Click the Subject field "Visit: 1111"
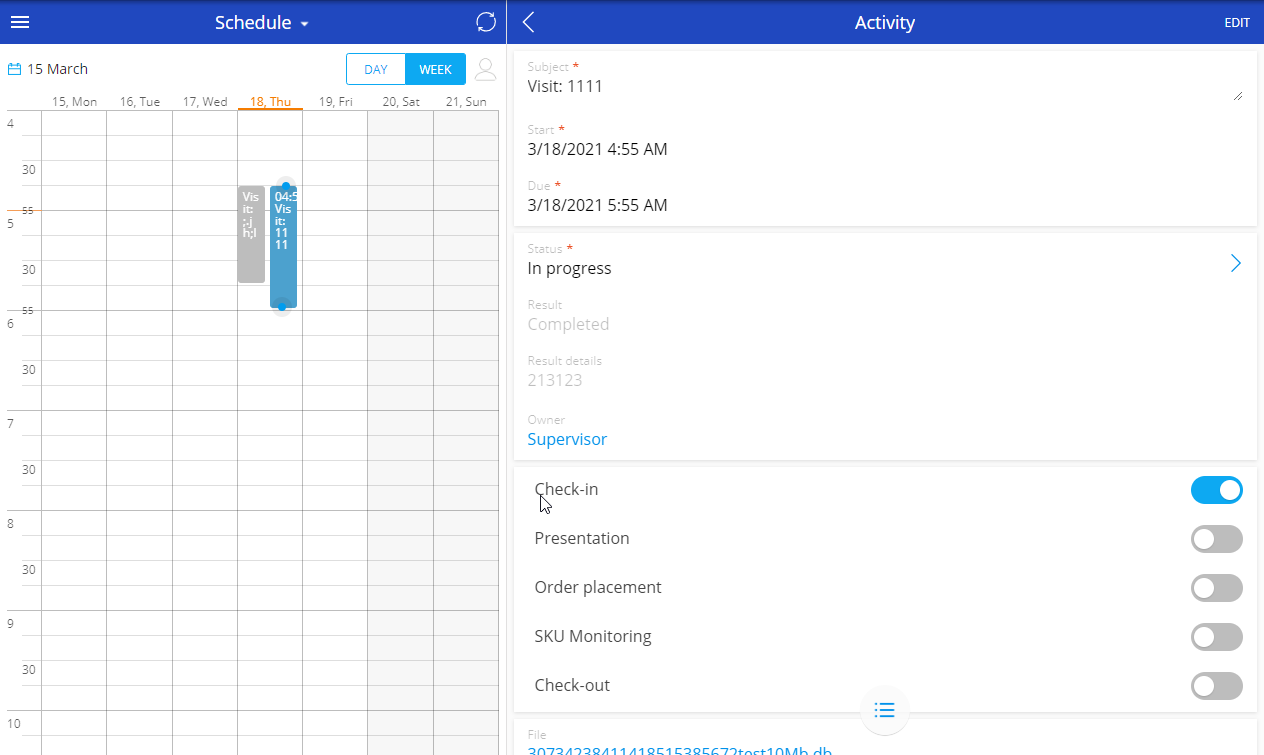 (x=565, y=86)
